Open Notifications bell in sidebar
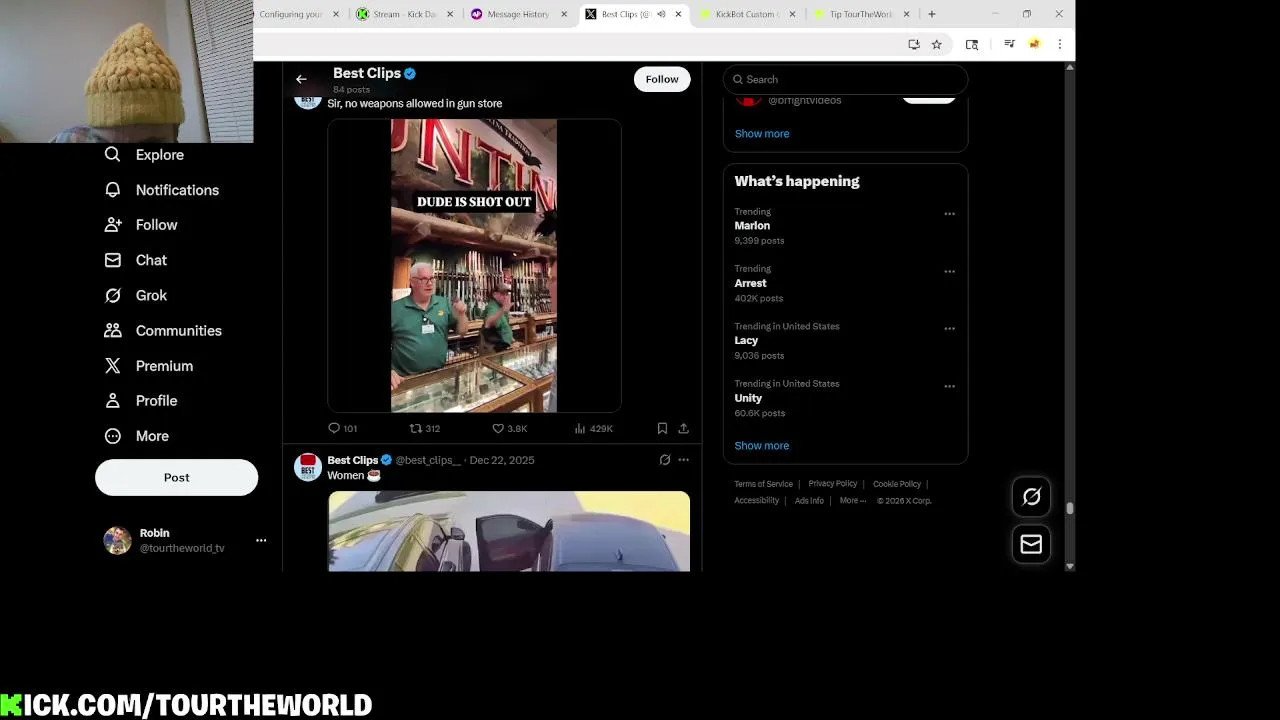Image resolution: width=1280 pixels, height=720 pixels. tap(113, 190)
